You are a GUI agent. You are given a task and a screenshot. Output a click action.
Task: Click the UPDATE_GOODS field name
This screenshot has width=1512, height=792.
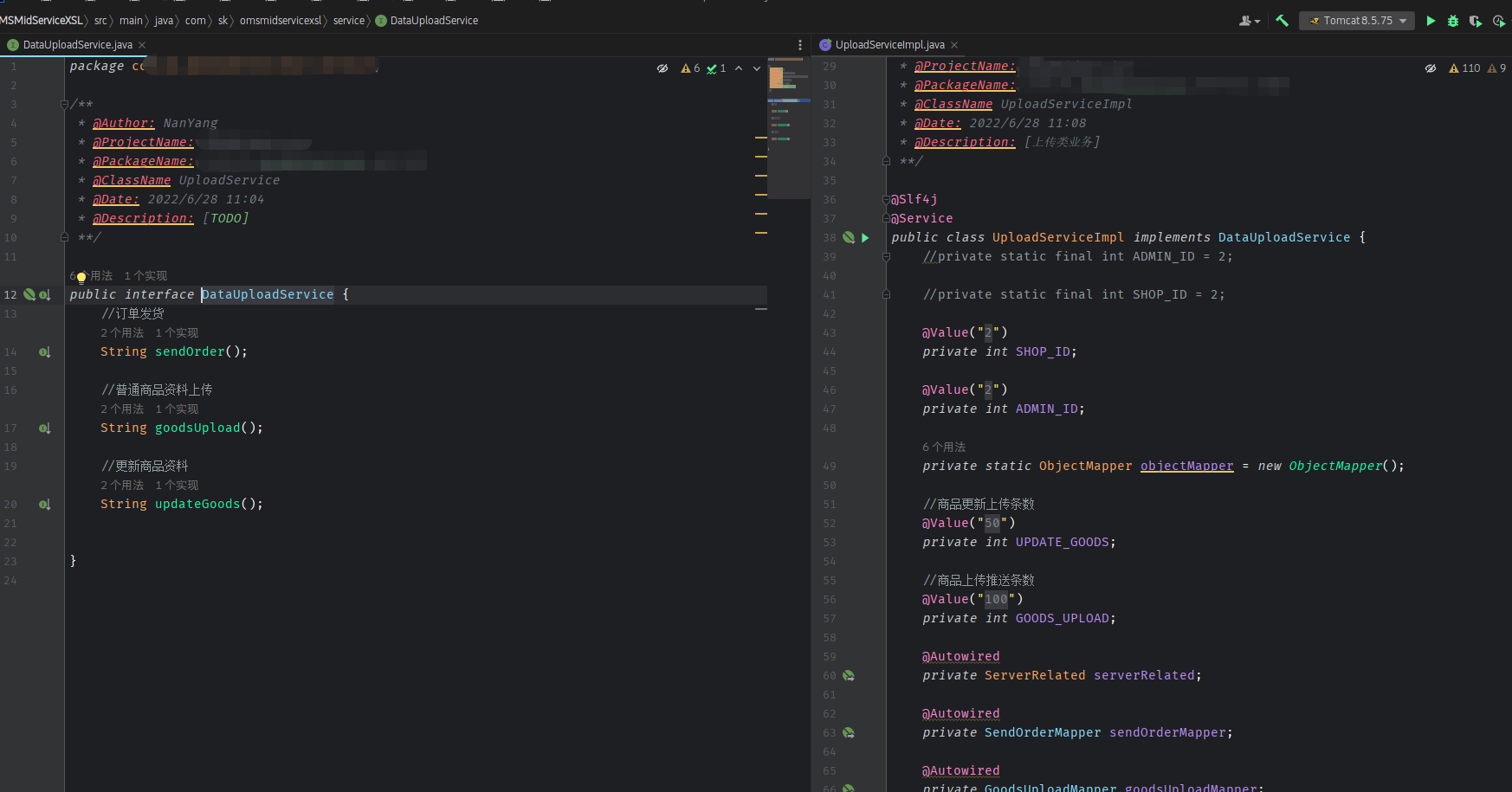pos(1063,542)
